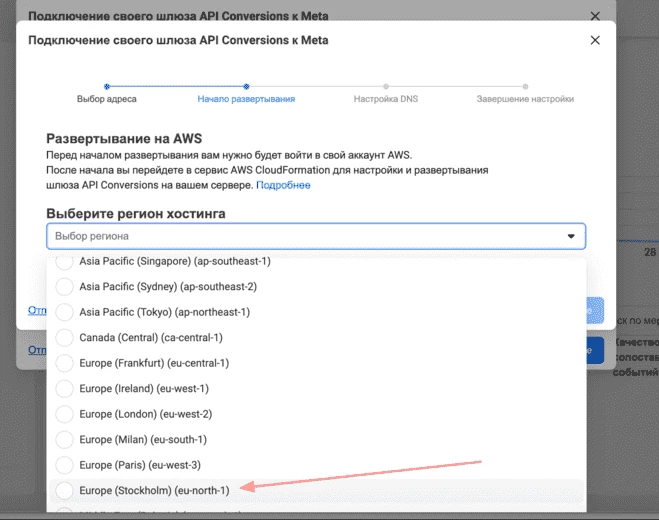Open the hosting region dropdown arrow
Screen dimensions: 659x520
(x=571, y=236)
